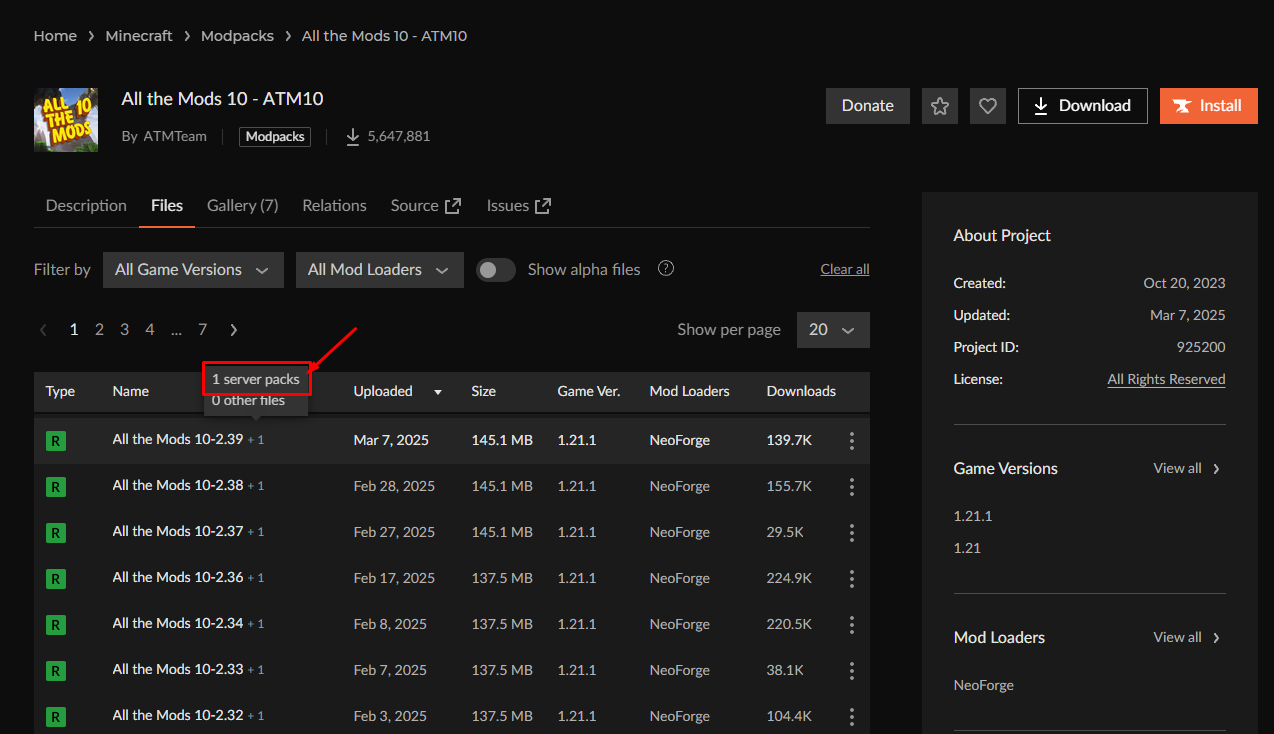1274x734 pixels.
Task: Click the orange Install button
Action: (x=1208, y=106)
